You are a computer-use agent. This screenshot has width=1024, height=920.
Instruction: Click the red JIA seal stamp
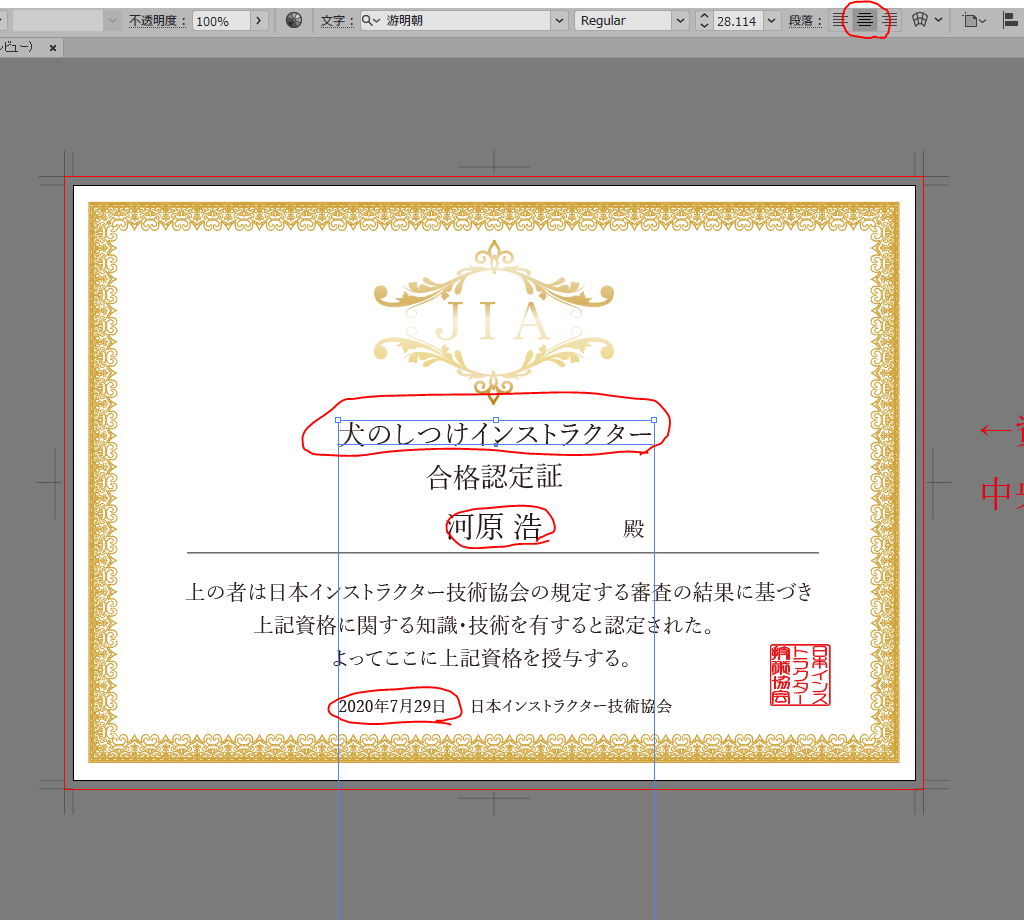pyautogui.click(x=800, y=675)
